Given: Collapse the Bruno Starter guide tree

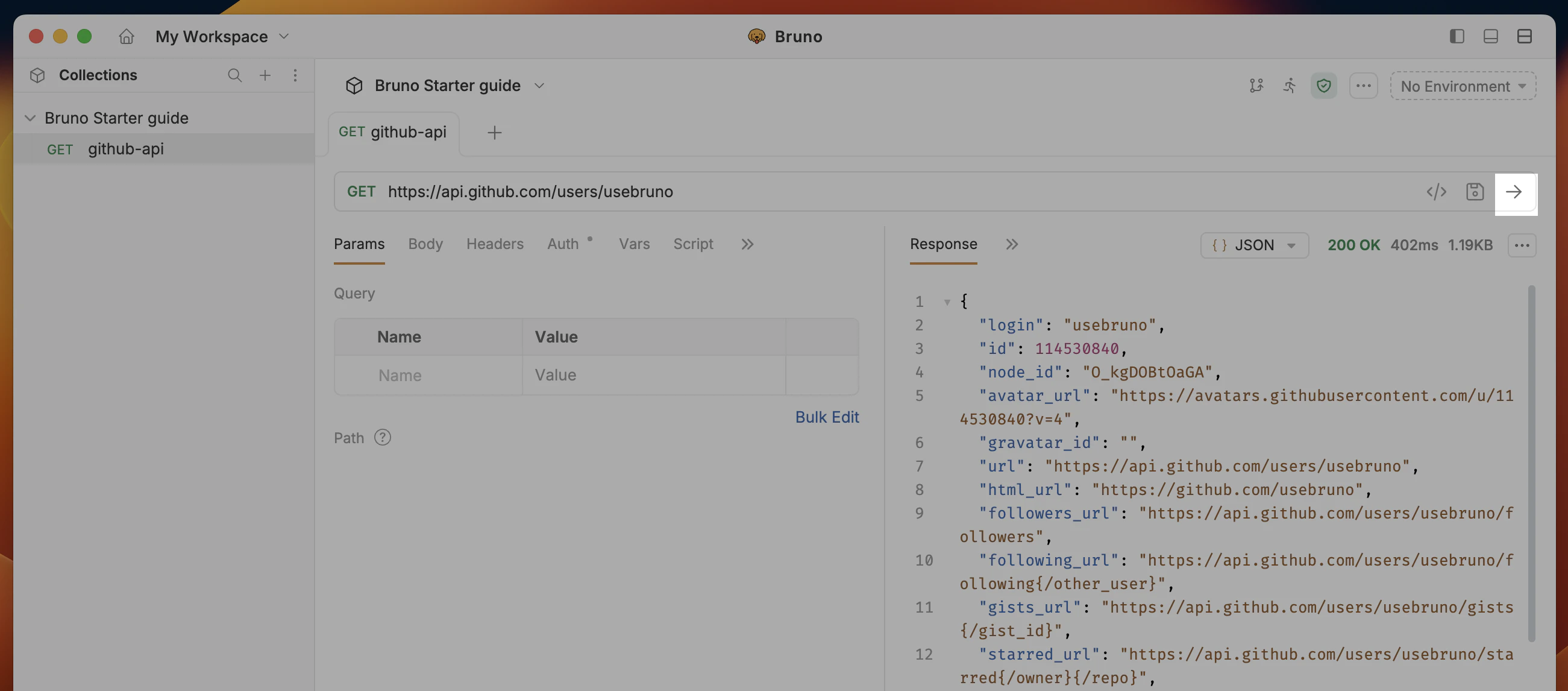Looking at the screenshot, I should [30, 118].
